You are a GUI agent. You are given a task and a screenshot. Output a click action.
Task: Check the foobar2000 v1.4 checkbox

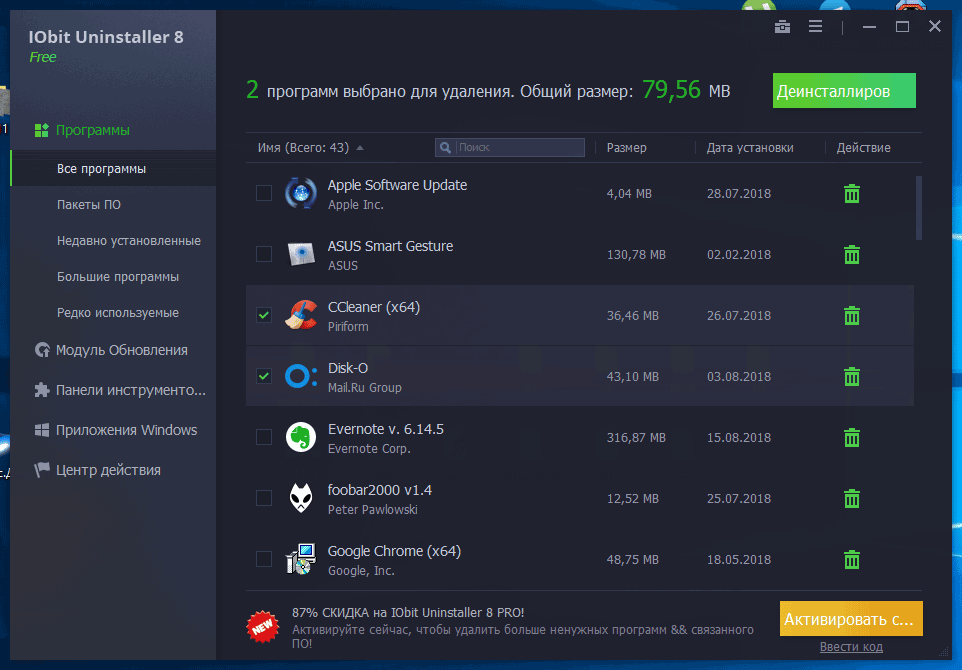coord(264,498)
